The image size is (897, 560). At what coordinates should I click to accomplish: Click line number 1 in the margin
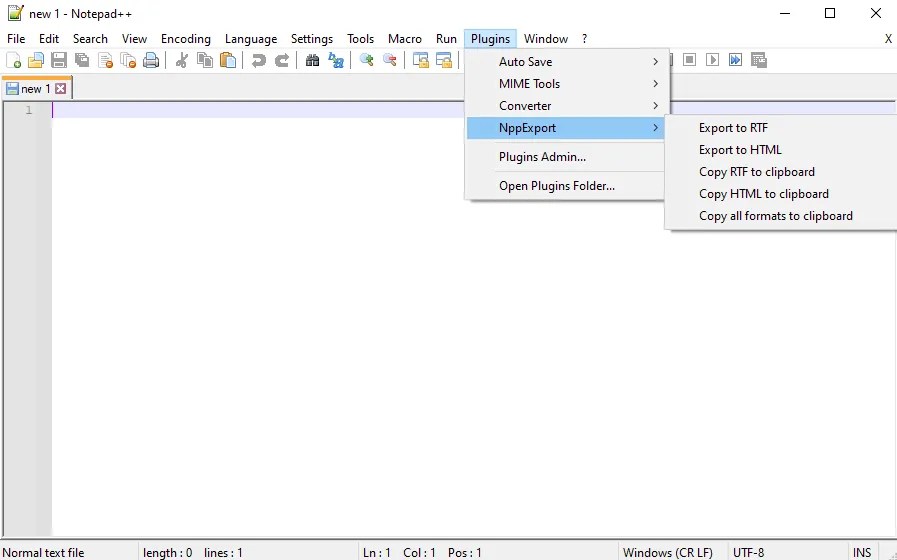[29, 110]
